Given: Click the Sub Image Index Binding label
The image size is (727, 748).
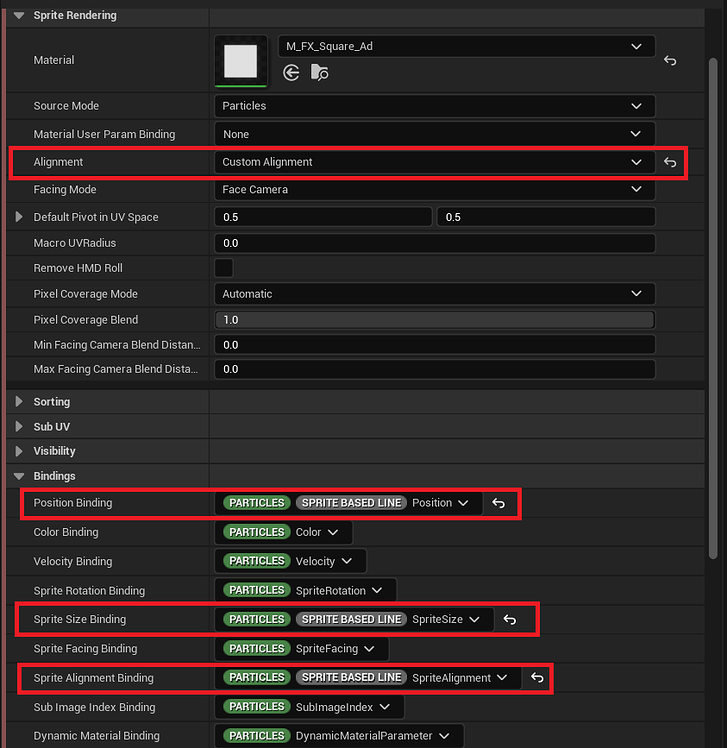Looking at the screenshot, I should [94, 707].
